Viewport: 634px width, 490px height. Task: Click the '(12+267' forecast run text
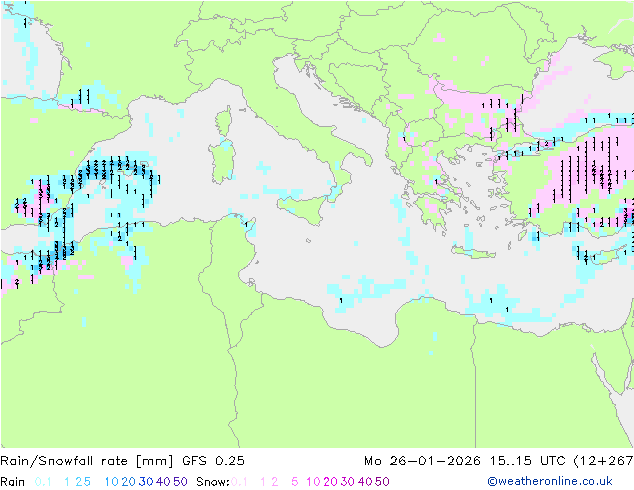pos(603,461)
